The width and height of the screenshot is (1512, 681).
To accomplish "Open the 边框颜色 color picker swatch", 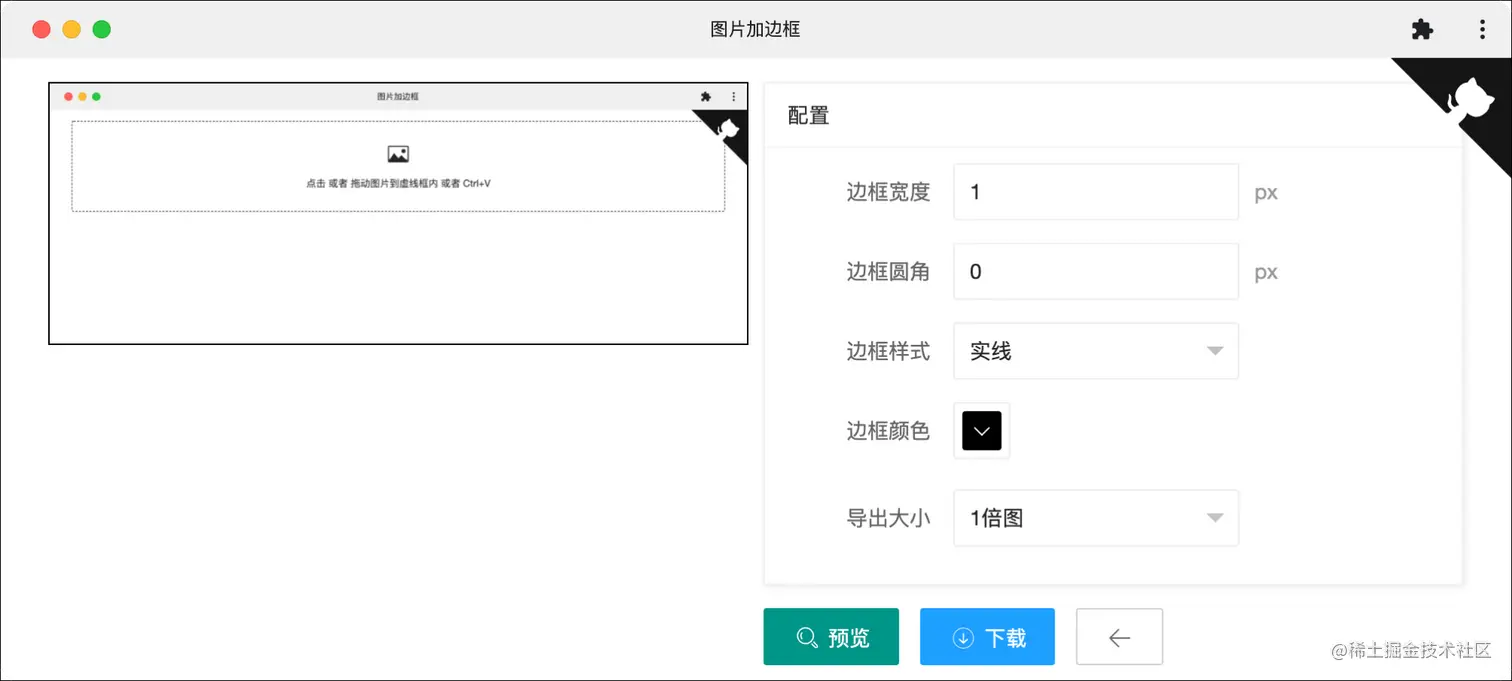I will pyautogui.click(x=982, y=431).
